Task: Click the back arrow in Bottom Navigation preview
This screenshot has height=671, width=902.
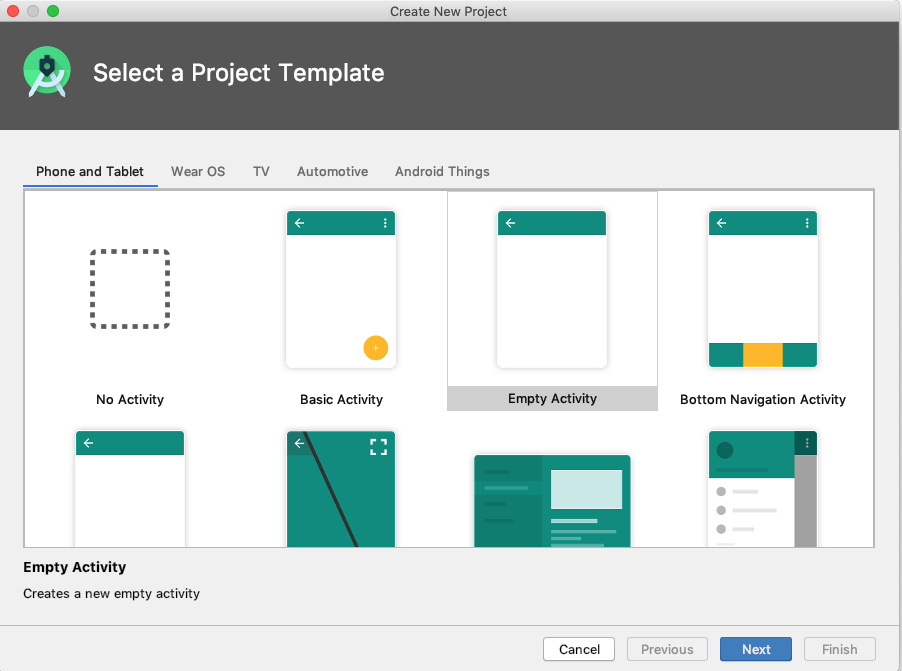Action: point(721,223)
